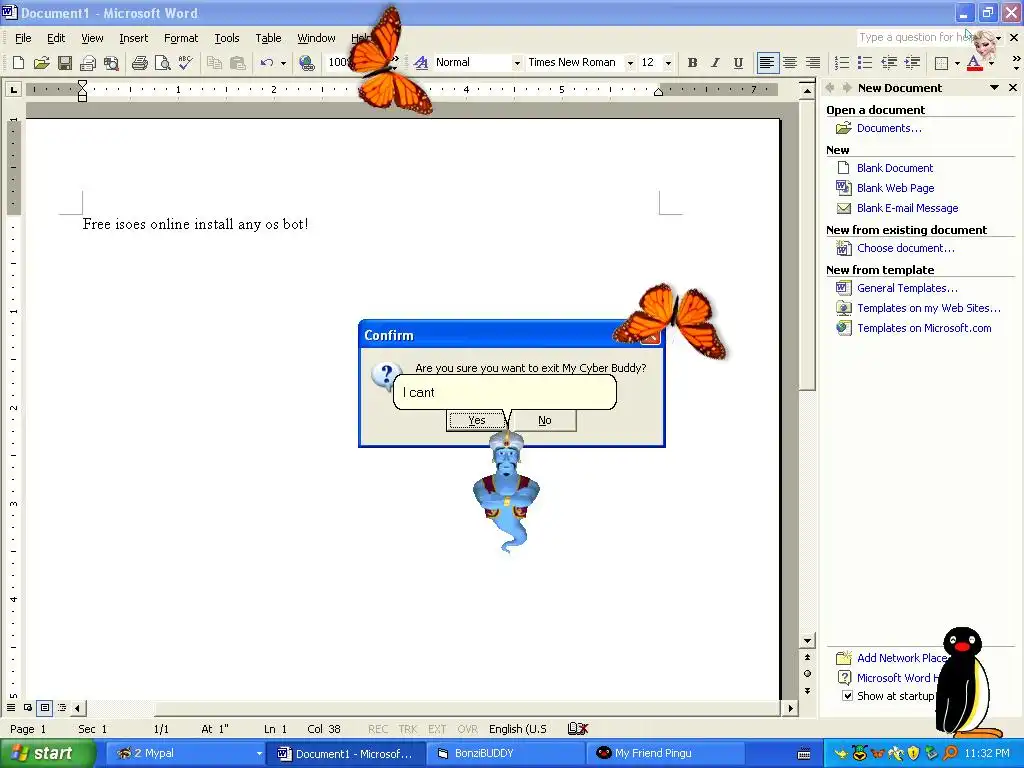Toggle Show at startup checkbox
1024x768 pixels.
(847, 696)
